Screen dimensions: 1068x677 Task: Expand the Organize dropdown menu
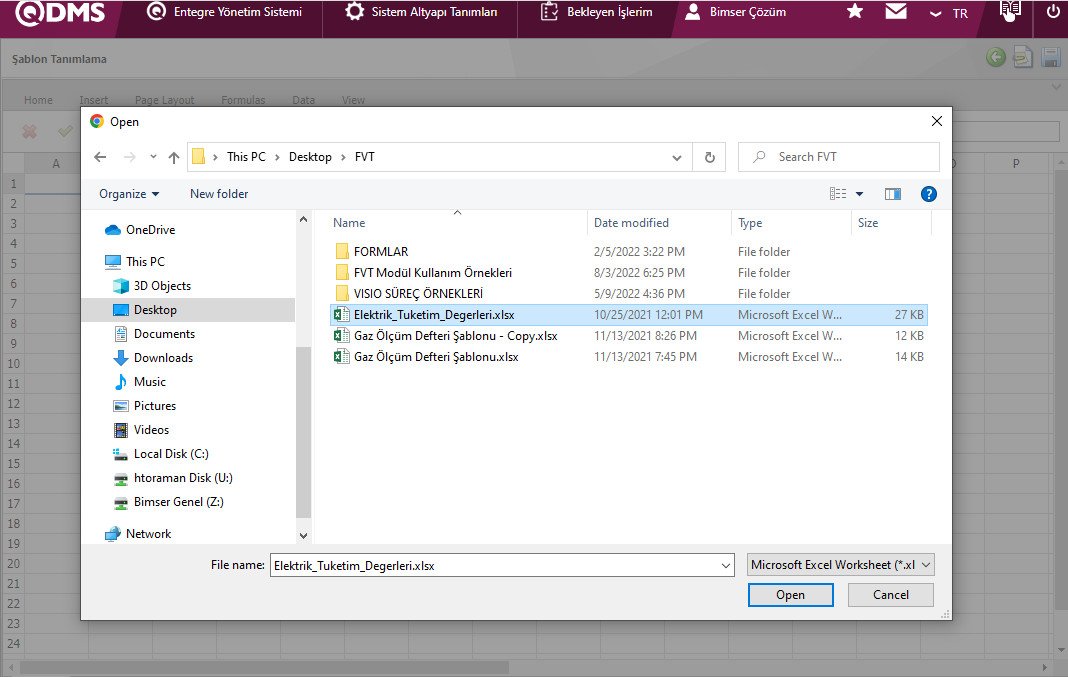tap(129, 194)
